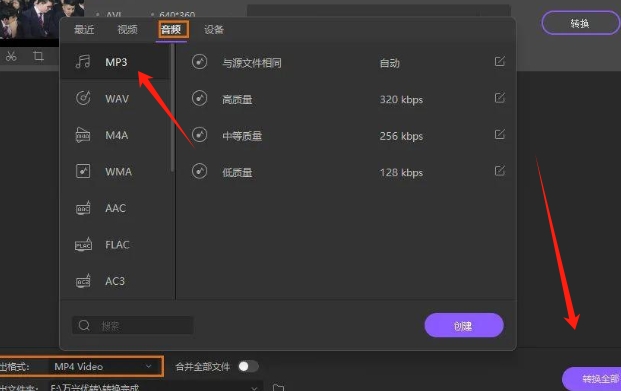Toggle the 合并全部文件 switch

point(248,366)
